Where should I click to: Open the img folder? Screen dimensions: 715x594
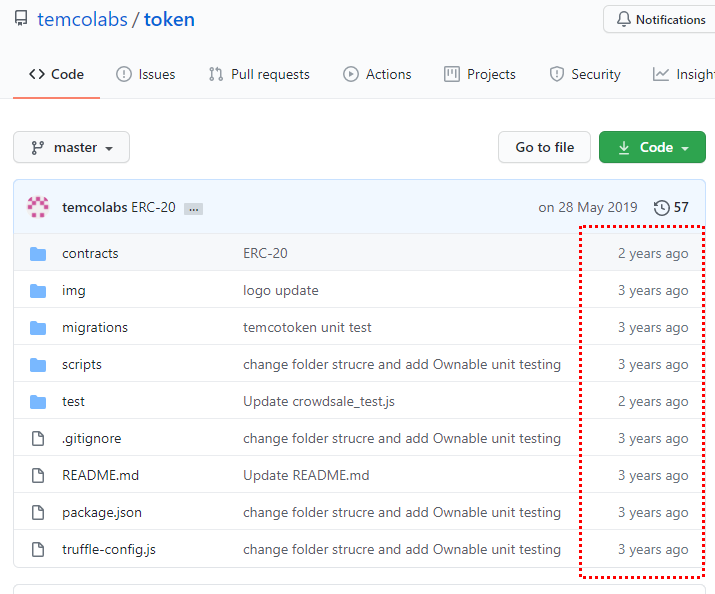point(74,290)
